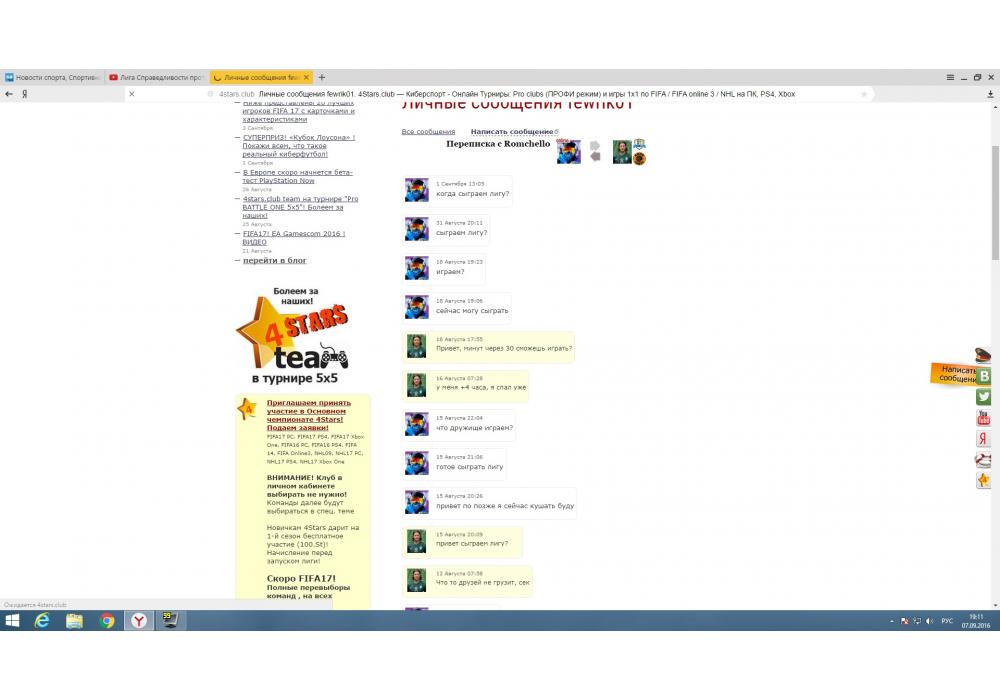Image resolution: width=1000 pixels, height=700 pixels.
Task: Click 'Написать сообщение' link
Action: 512,131
